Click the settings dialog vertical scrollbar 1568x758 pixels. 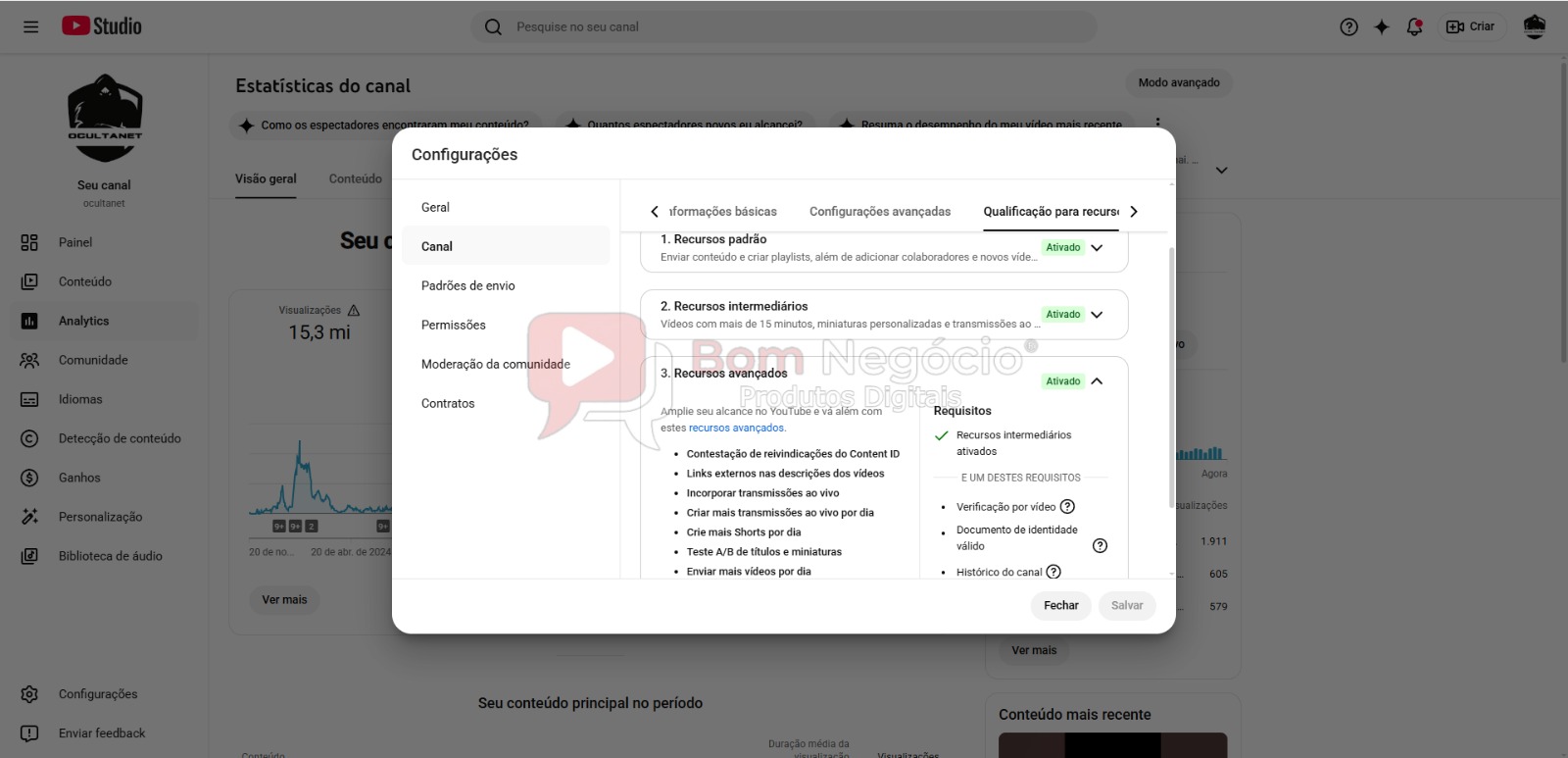tap(1171, 378)
